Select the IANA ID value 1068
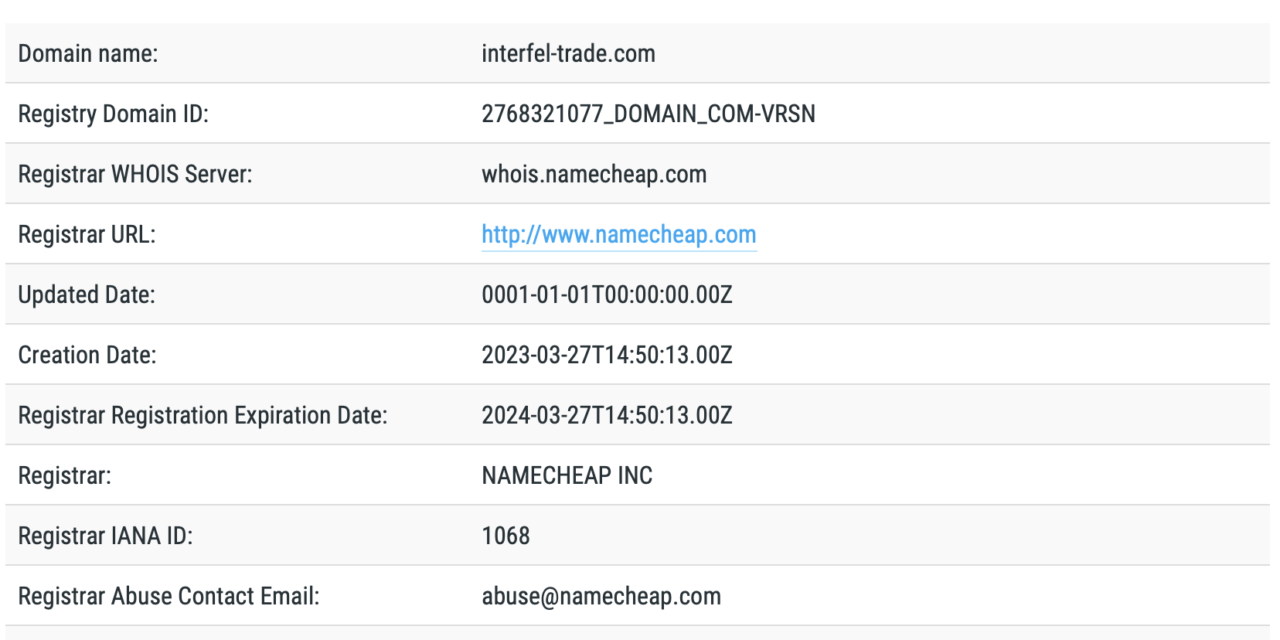 (506, 536)
